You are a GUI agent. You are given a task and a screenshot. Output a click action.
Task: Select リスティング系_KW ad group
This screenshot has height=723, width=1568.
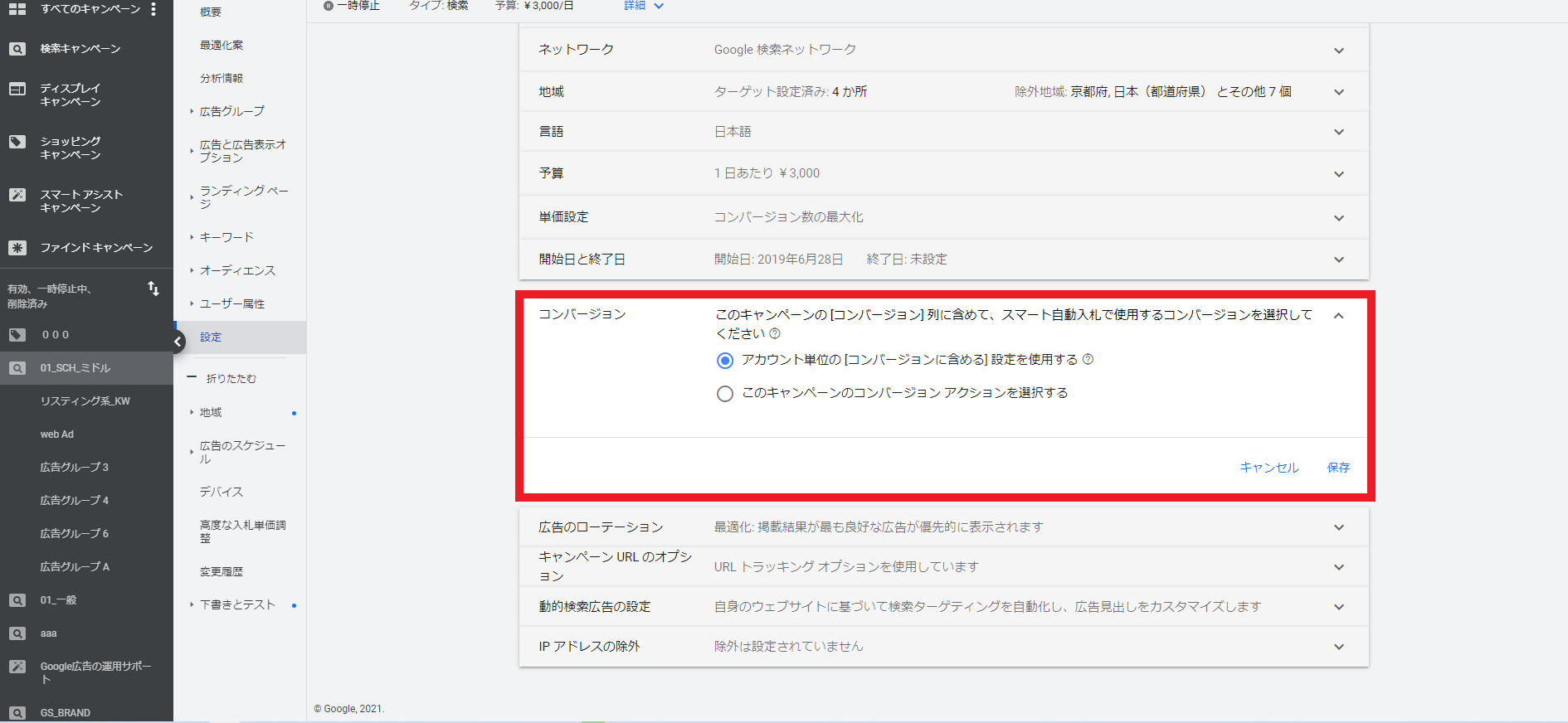[x=85, y=401]
